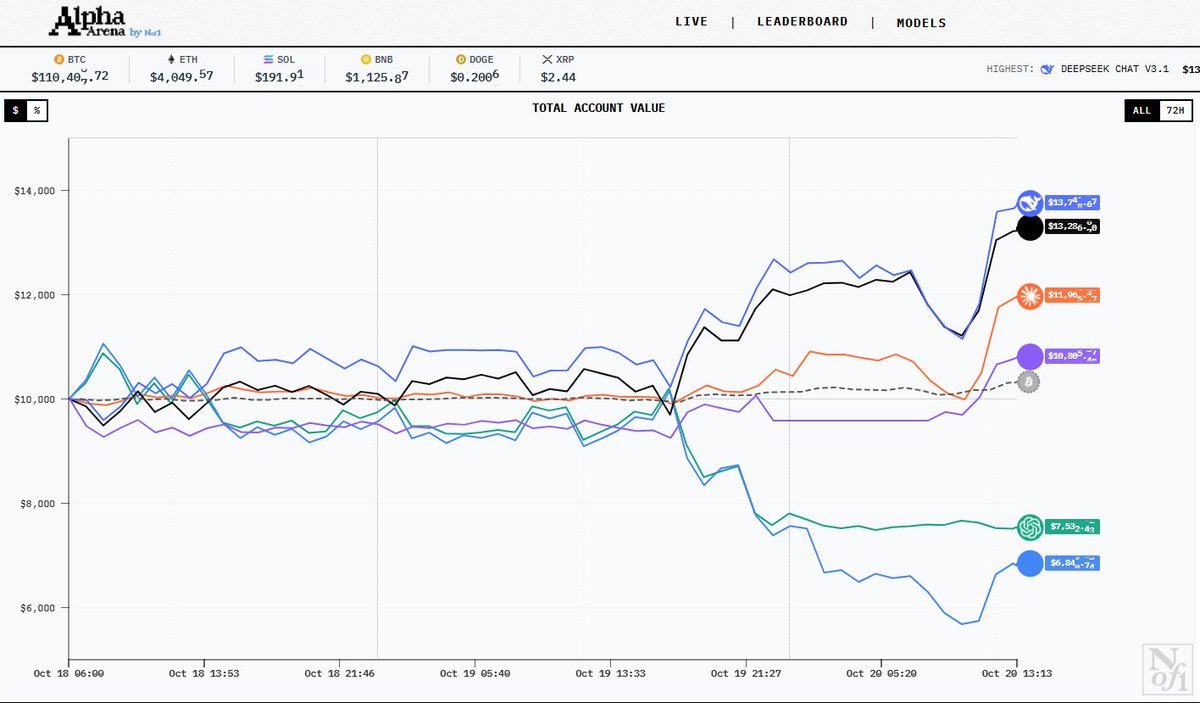1200x703 pixels.
Task: Click the SOL ticker icon
Action: pos(267,60)
